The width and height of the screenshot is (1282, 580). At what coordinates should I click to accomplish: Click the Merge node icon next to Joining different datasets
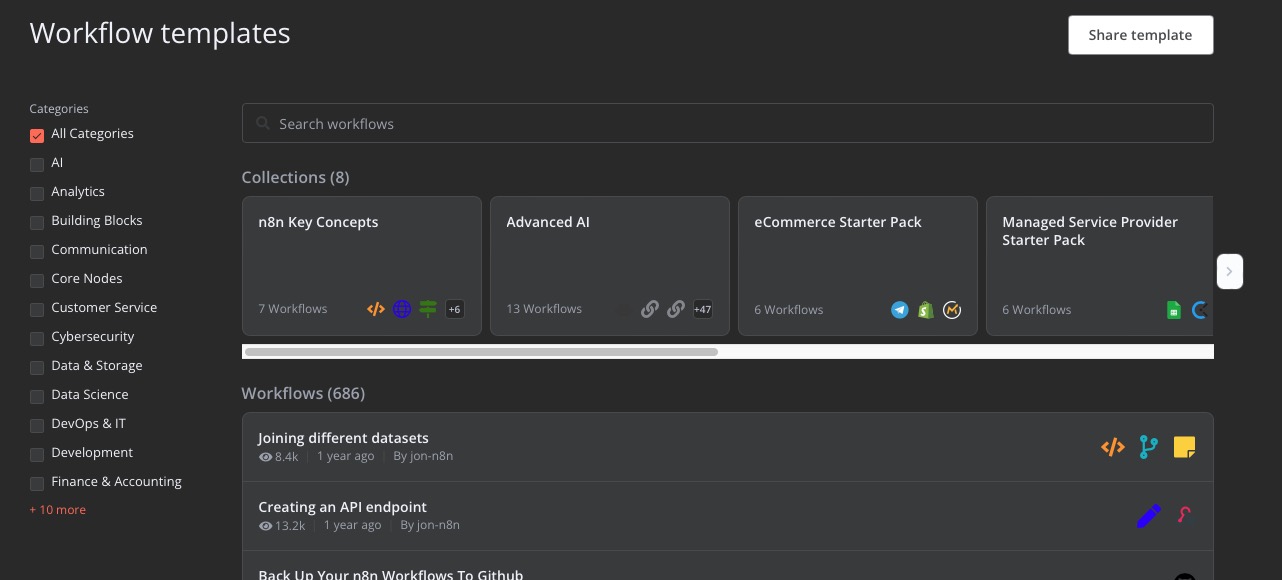tap(1148, 447)
